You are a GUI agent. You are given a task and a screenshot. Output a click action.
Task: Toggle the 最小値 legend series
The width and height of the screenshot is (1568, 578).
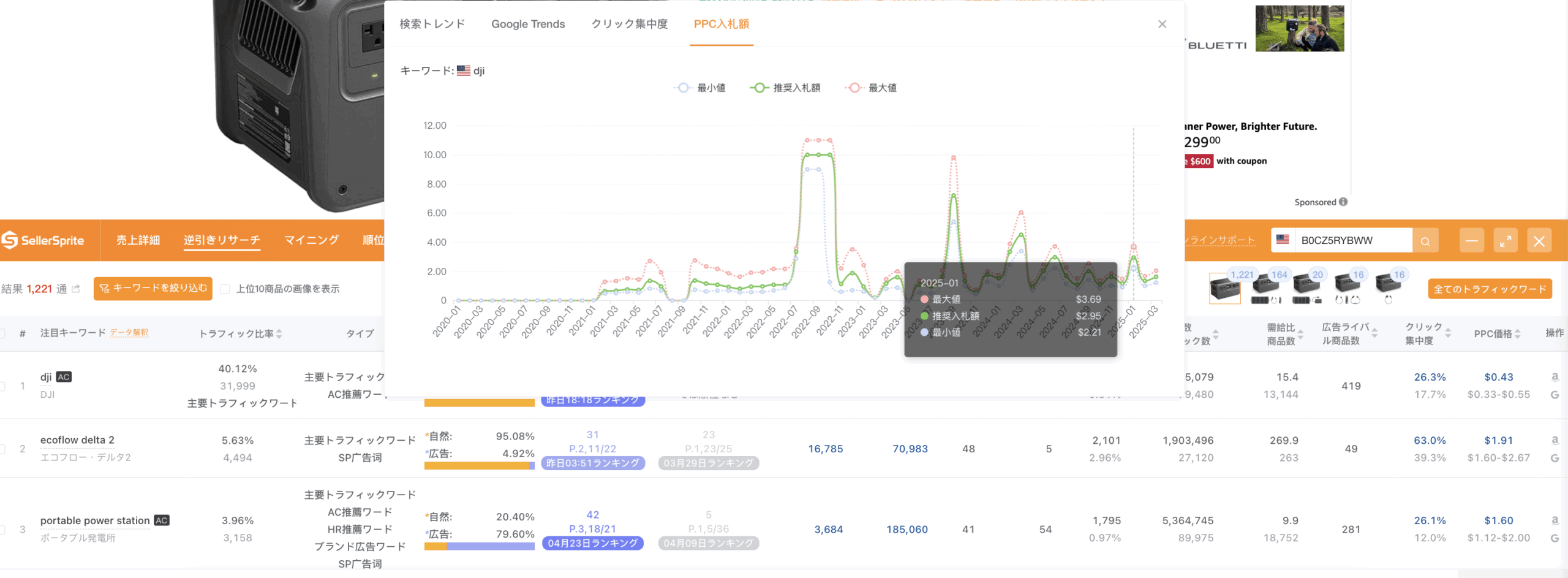tap(700, 88)
